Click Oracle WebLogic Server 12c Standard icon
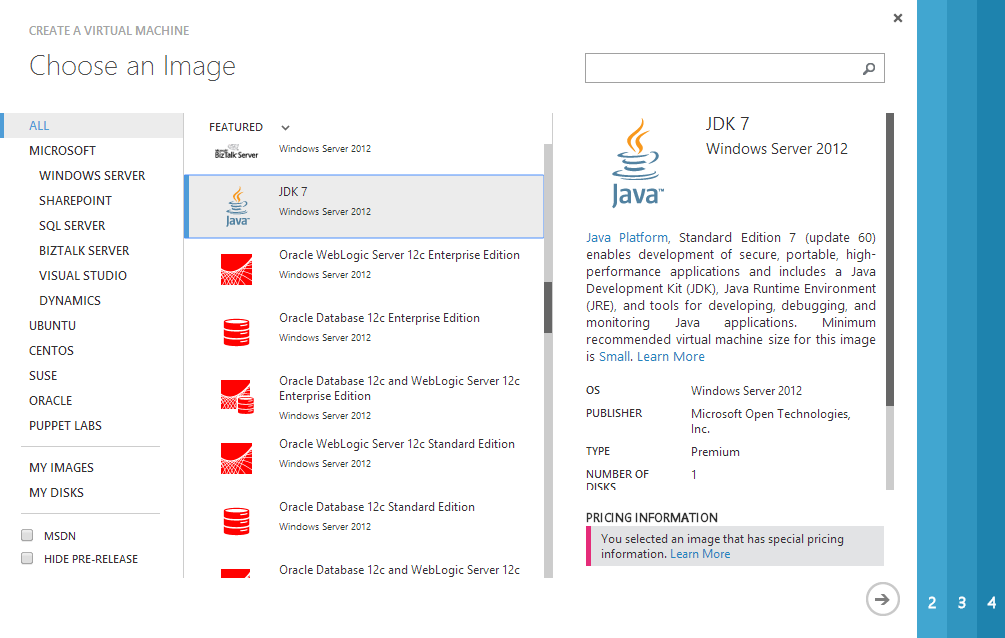This screenshot has width=1005, height=638. coord(237,458)
